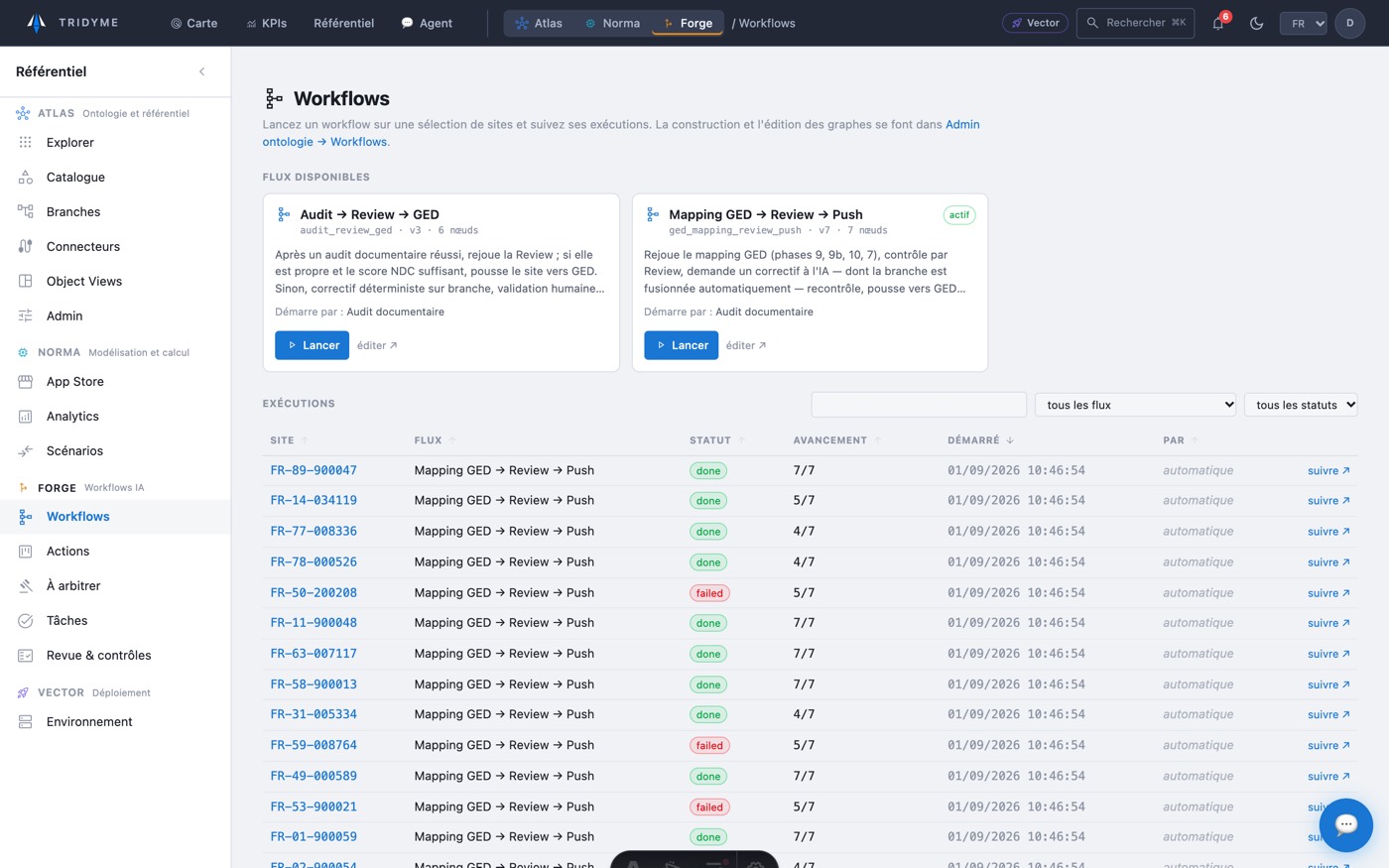Sort executions by DÉMARRÉ column
The height and width of the screenshot is (868, 1389).
[980, 440]
